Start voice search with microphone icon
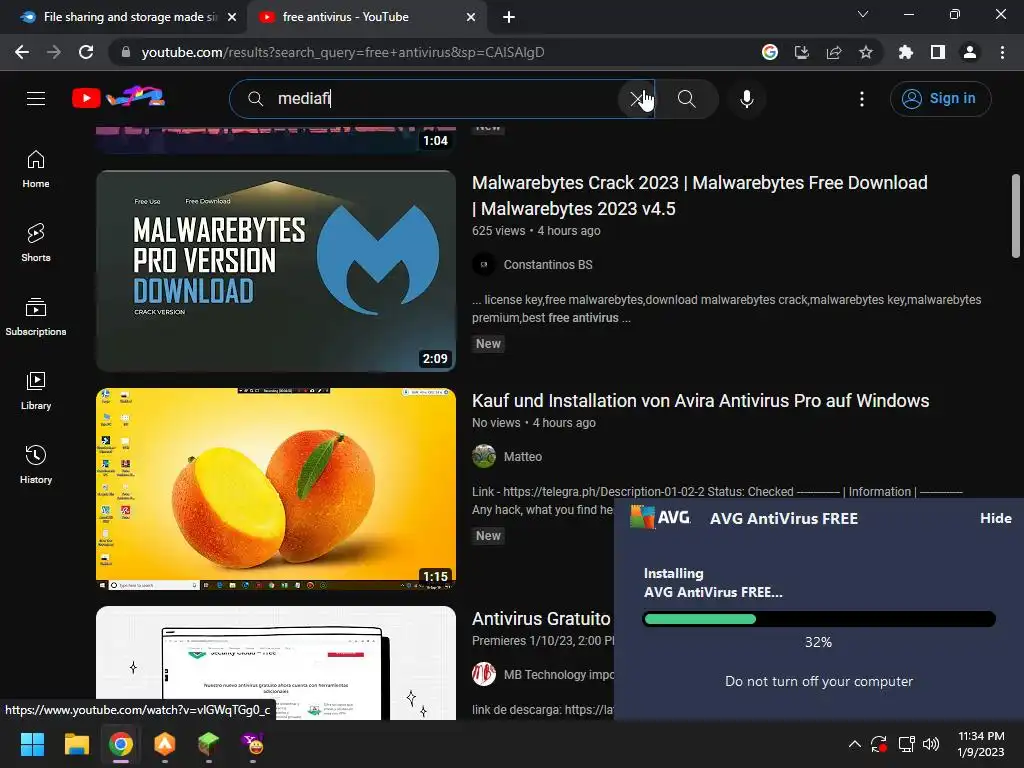1024x768 pixels. click(x=746, y=99)
